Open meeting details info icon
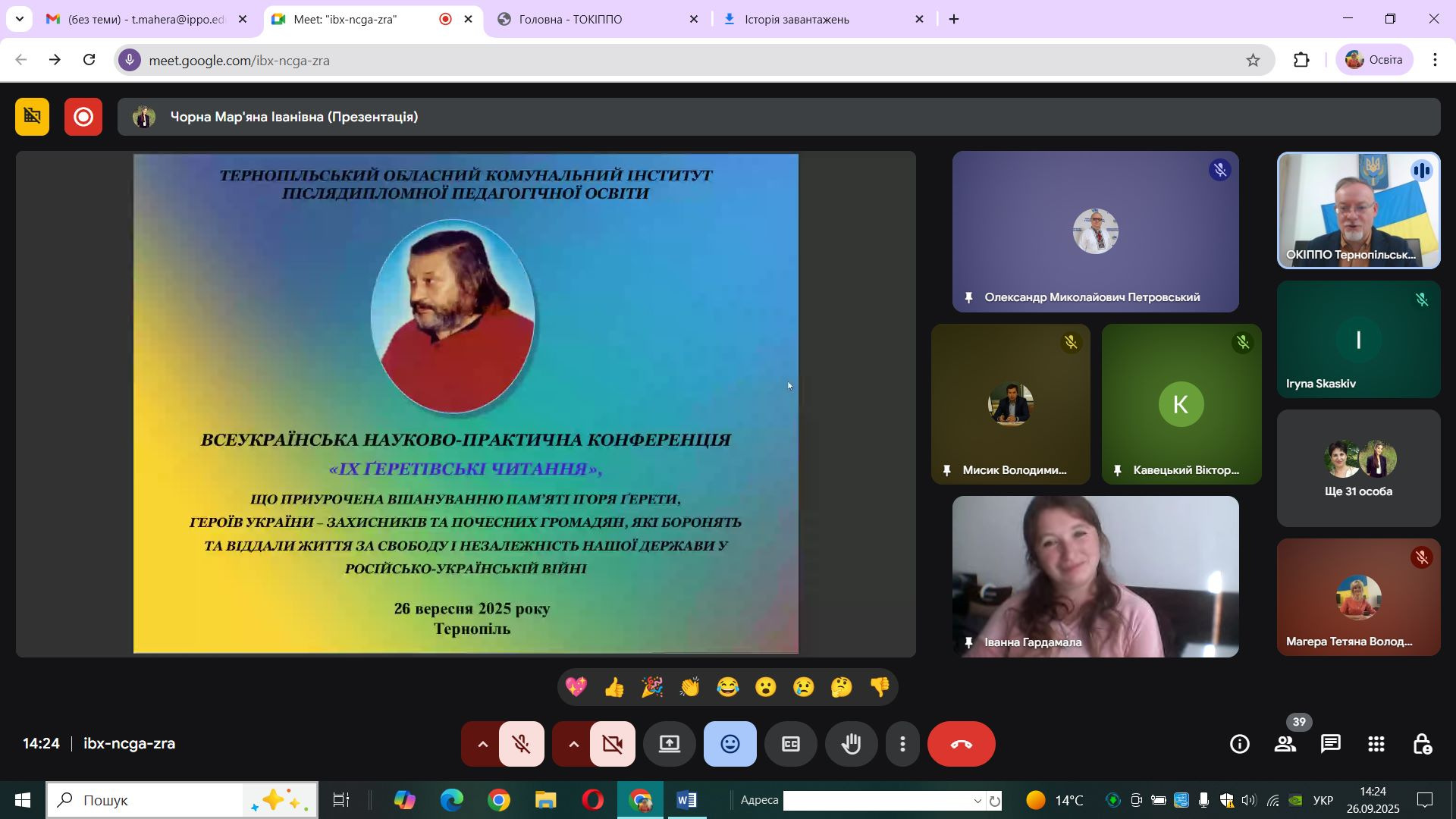 click(1240, 745)
